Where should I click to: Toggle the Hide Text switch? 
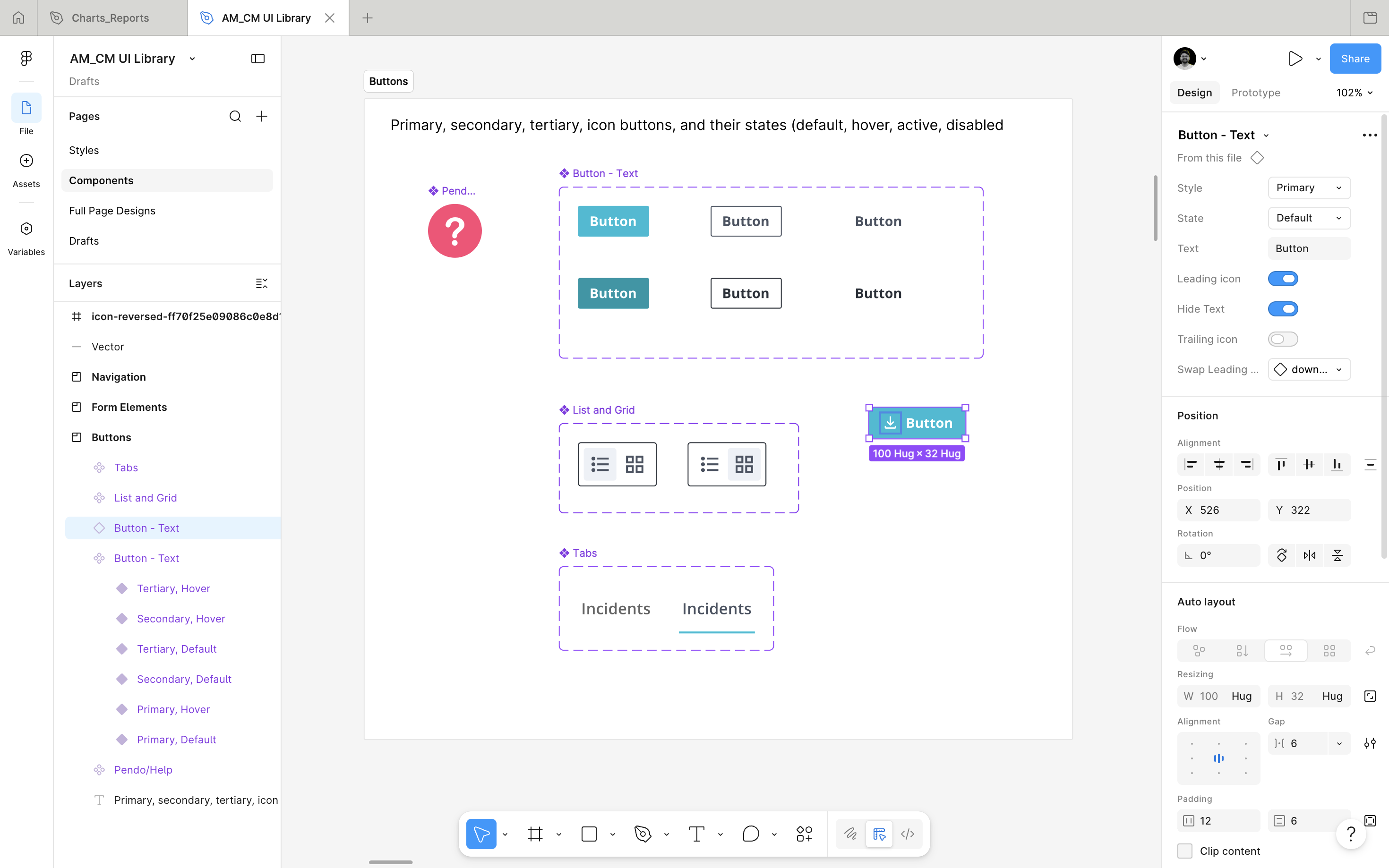coord(1283,309)
